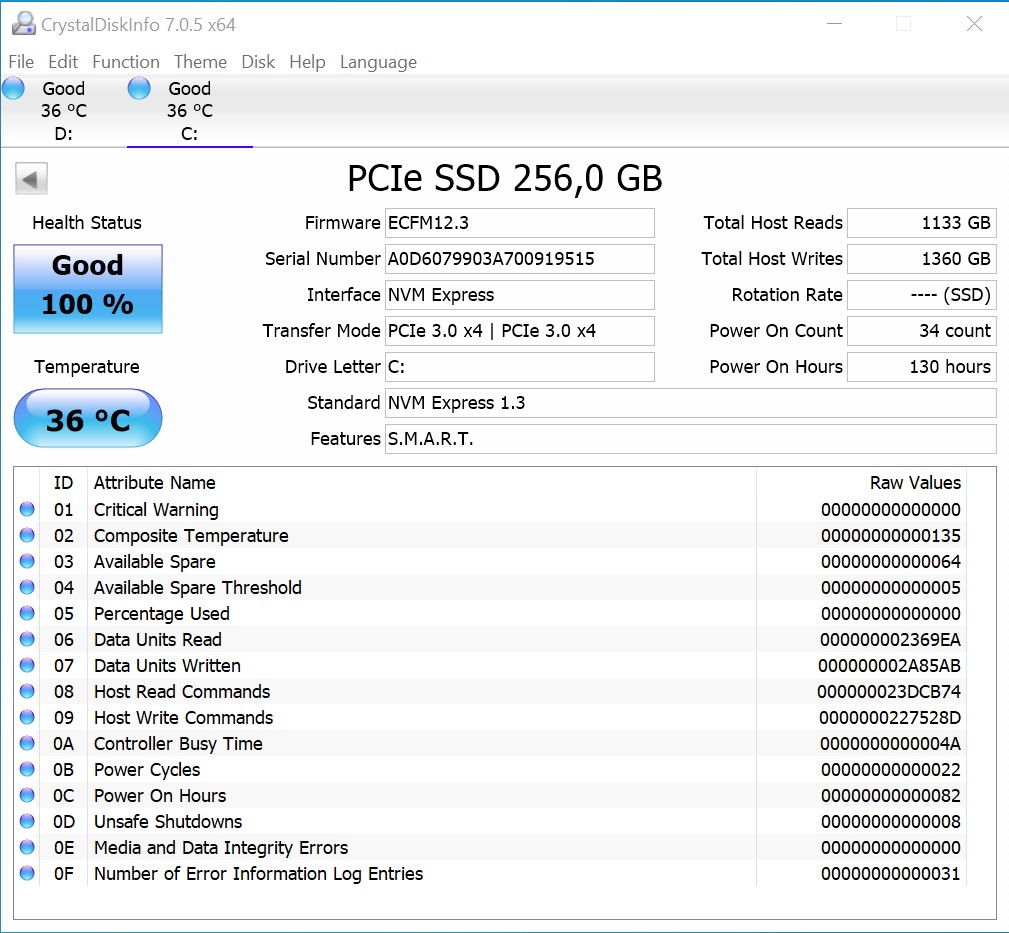Click the Drive Letter field C:

519,367
